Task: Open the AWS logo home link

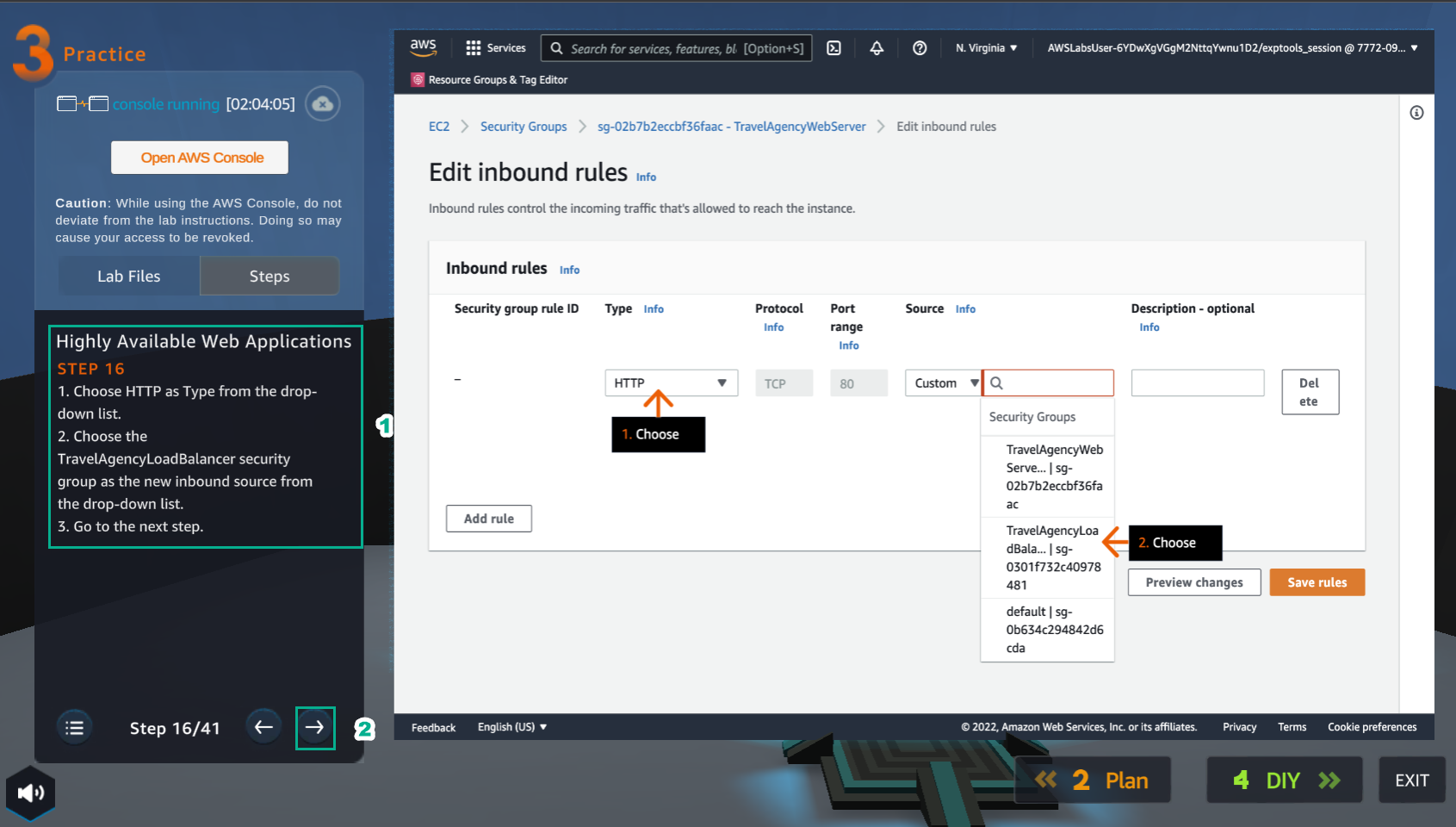Action: point(423,48)
